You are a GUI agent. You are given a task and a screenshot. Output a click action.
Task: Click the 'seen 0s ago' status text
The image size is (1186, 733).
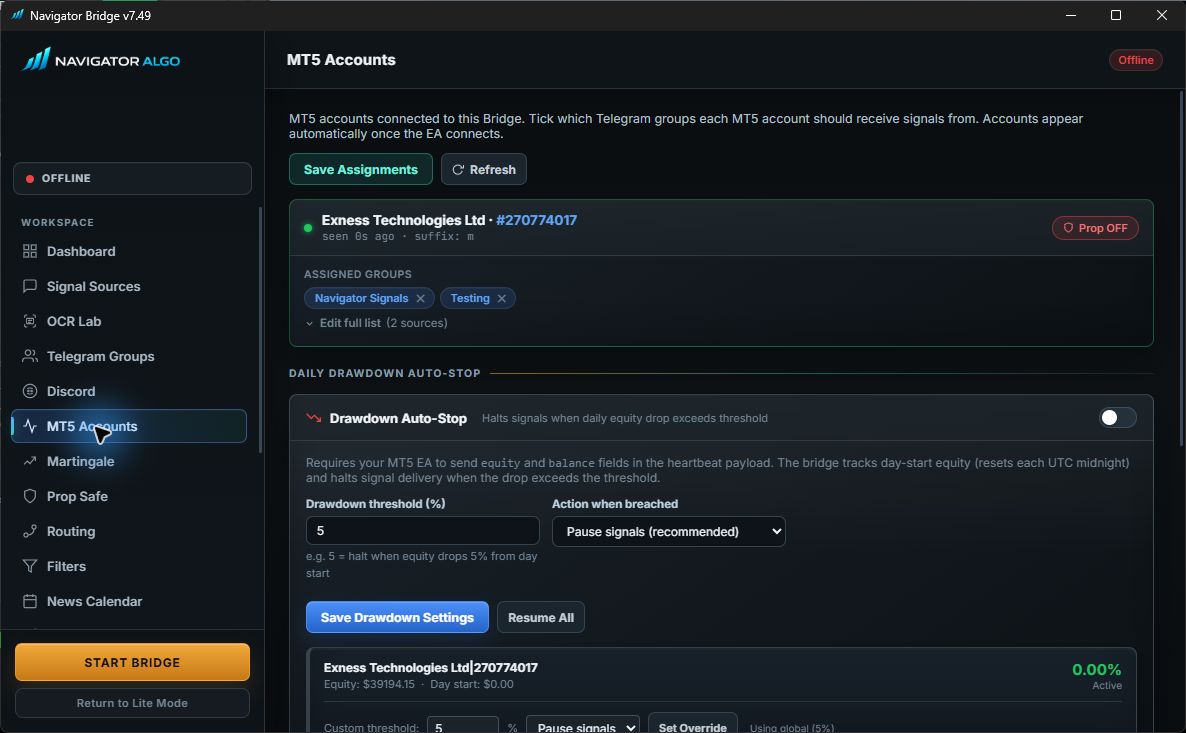pyautogui.click(x=358, y=236)
